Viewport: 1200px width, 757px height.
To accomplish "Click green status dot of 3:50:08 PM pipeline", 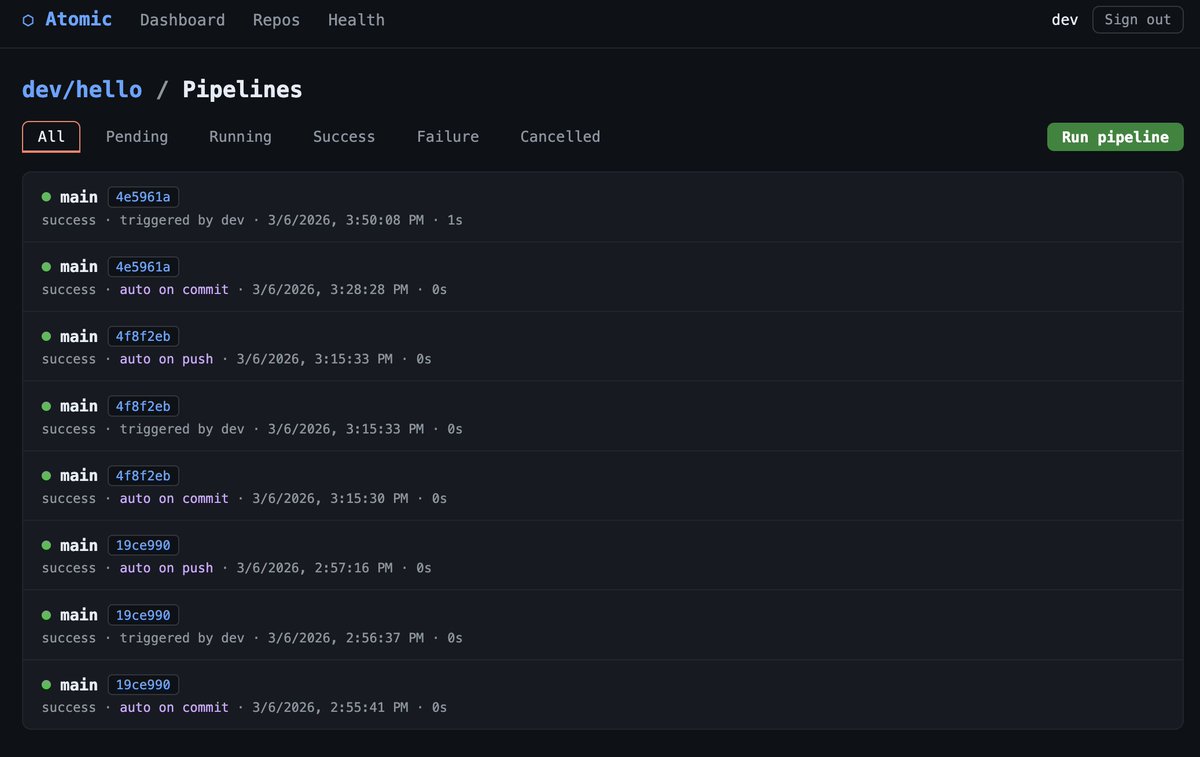I will [46, 197].
